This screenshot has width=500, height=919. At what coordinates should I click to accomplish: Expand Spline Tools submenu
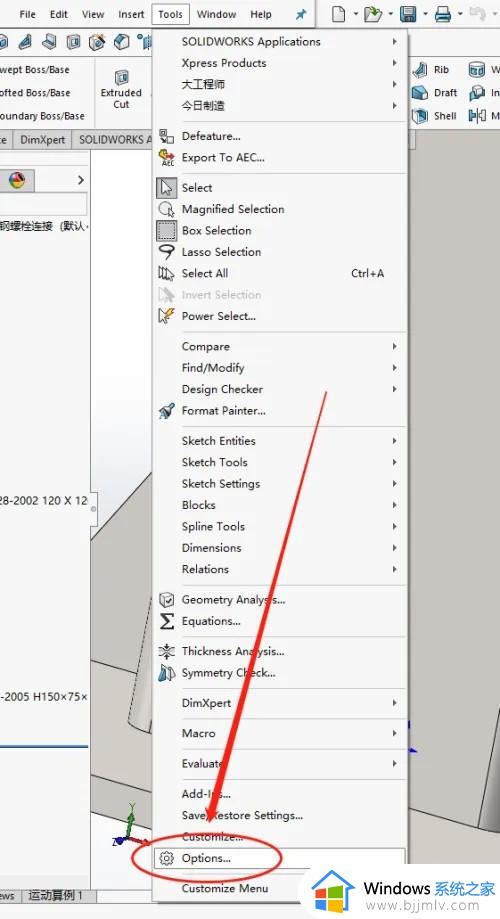click(280, 526)
